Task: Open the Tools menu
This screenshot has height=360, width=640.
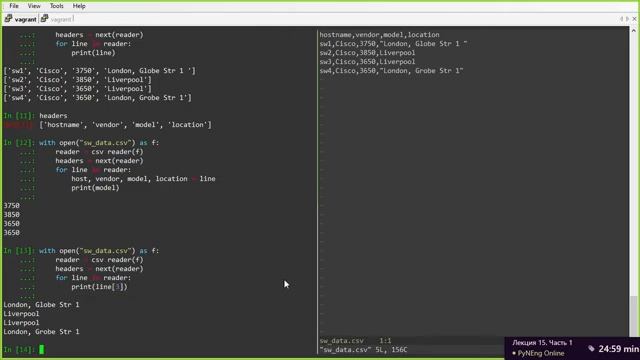Action: (x=56, y=6)
